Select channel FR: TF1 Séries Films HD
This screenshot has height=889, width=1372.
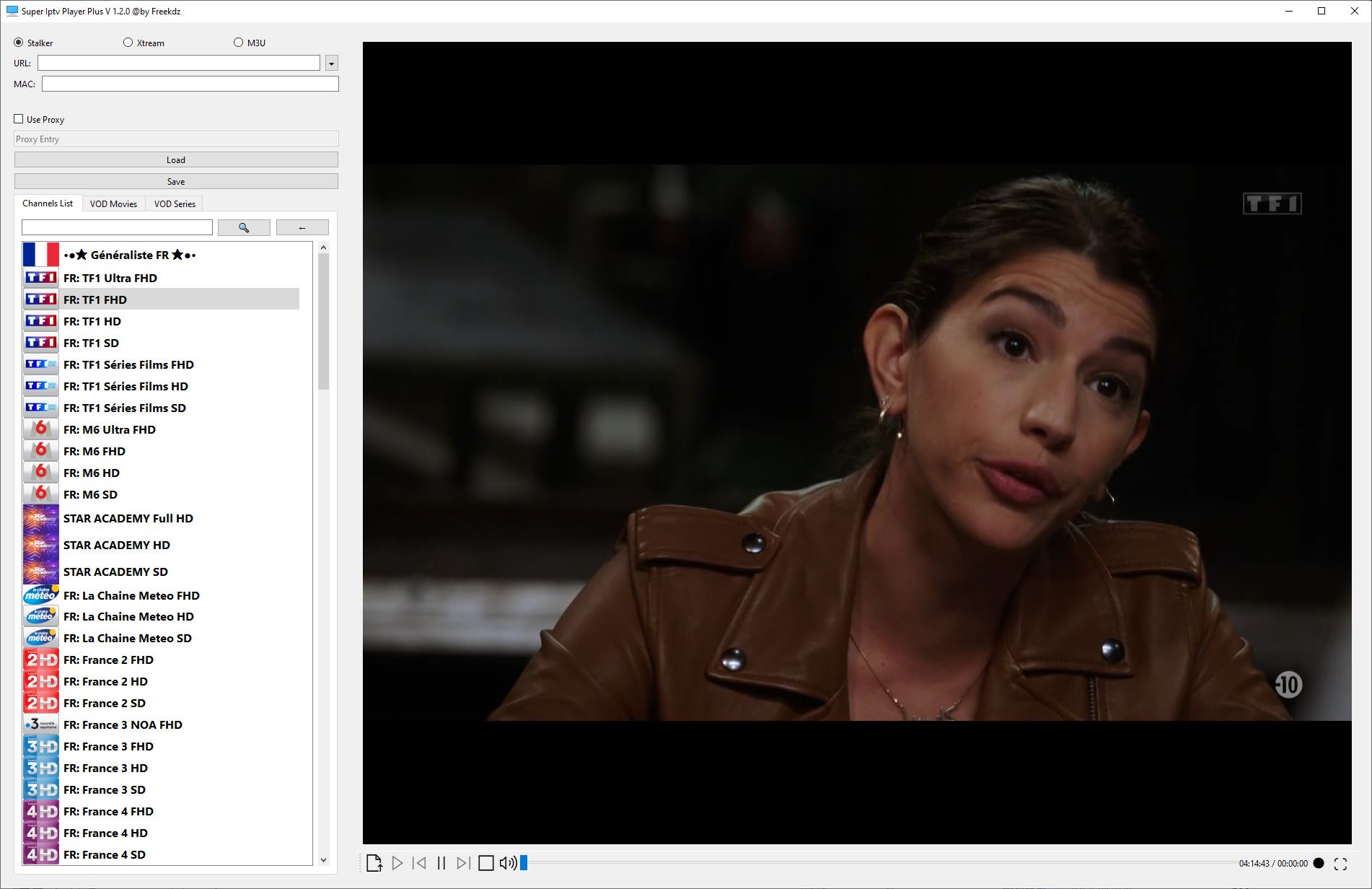[161, 386]
